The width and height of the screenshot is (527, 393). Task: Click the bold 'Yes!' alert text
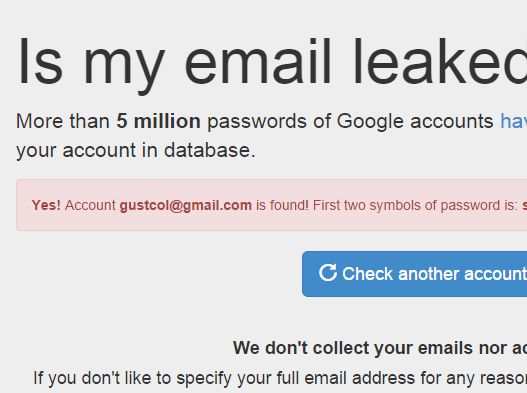pos(46,205)
